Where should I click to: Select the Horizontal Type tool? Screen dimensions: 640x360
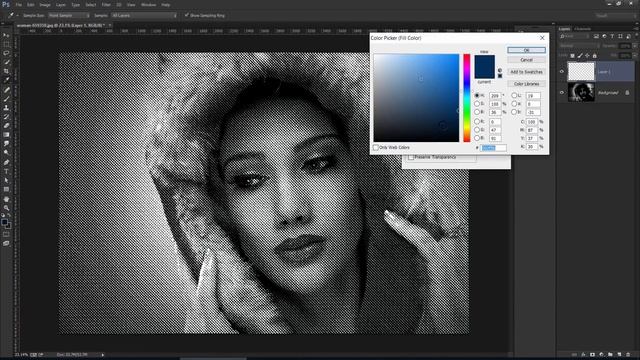tap(6, 171)
